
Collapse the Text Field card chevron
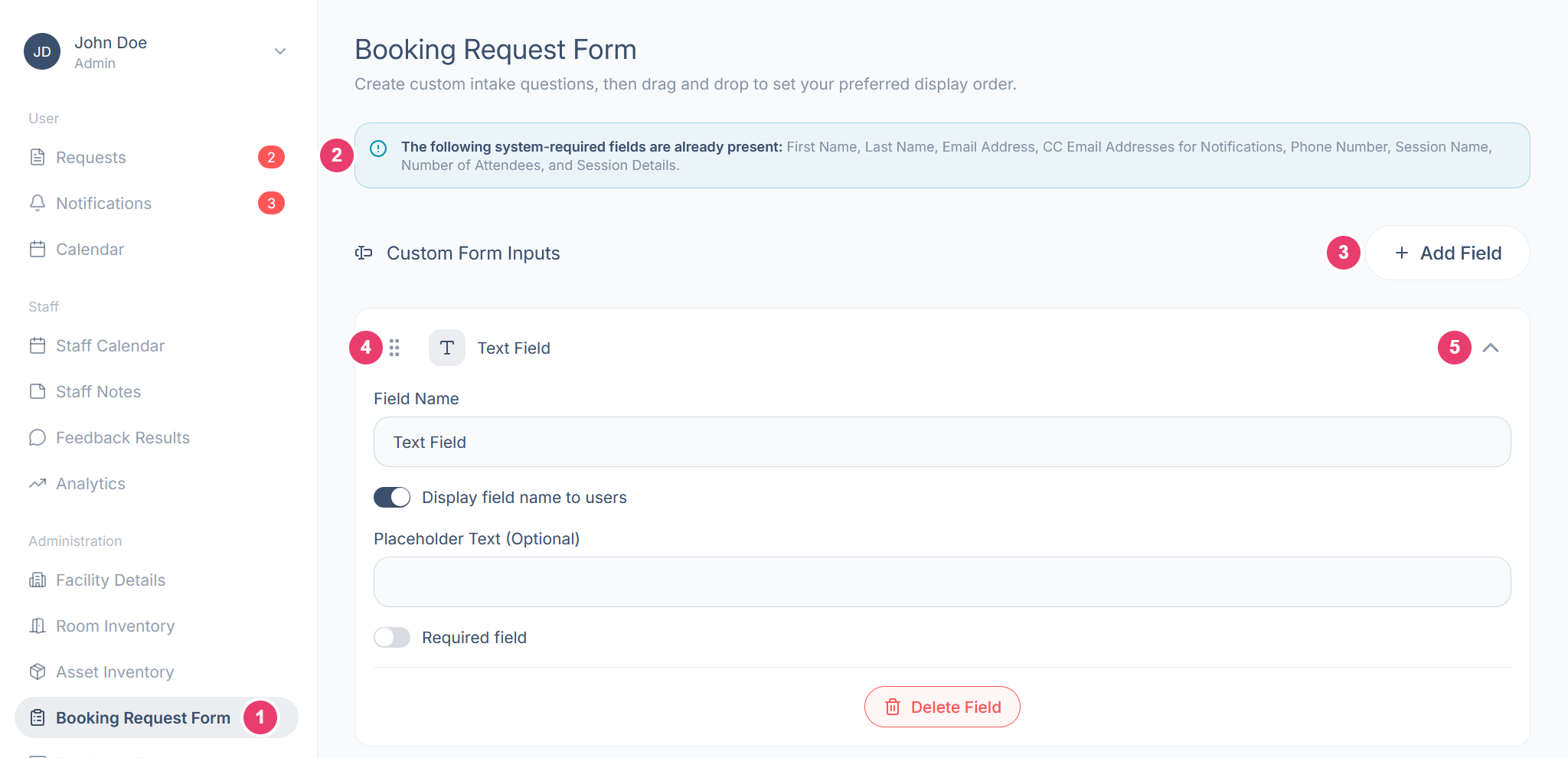coord(1491,348)
